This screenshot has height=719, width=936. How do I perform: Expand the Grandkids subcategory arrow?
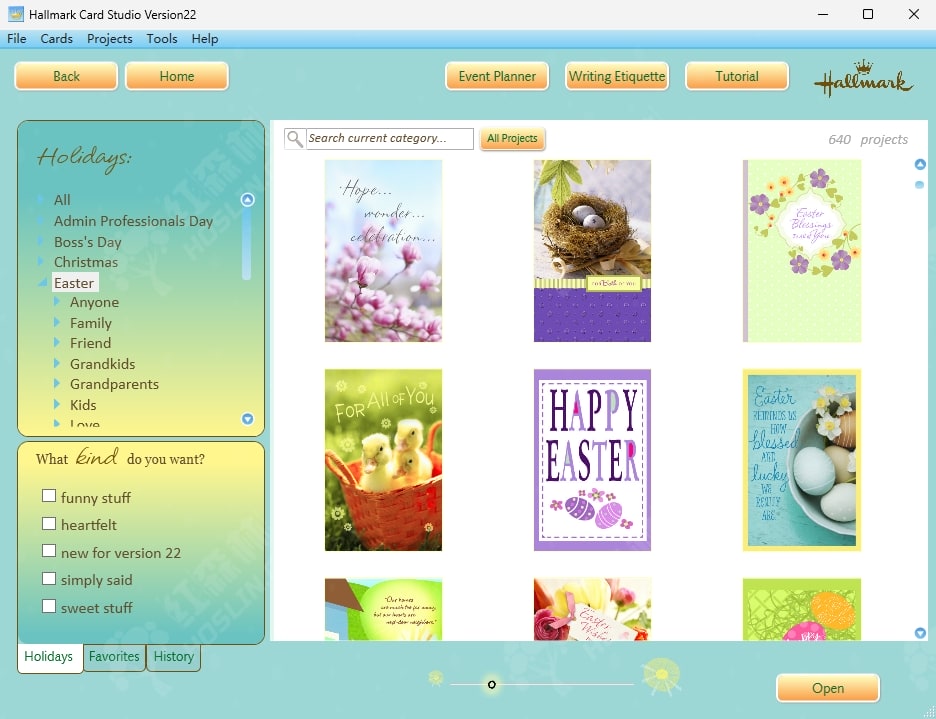[x=57, y=363]
